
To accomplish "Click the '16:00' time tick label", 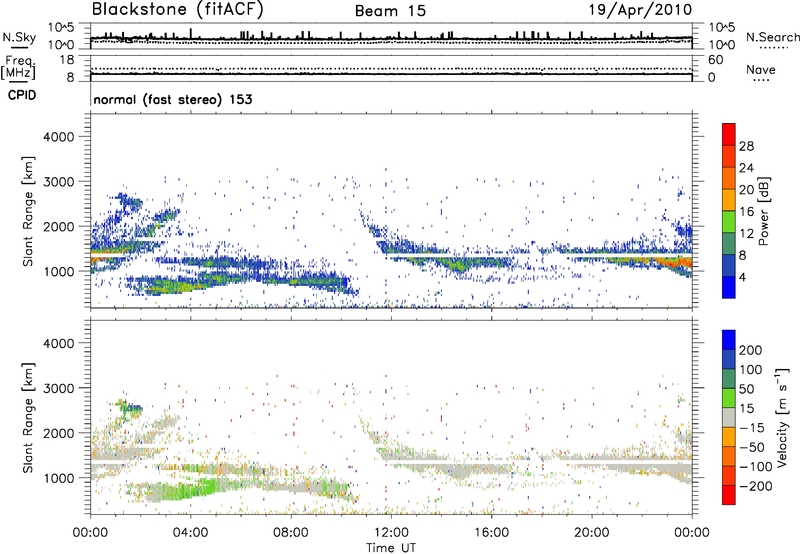I will click(x=491, y=533).
